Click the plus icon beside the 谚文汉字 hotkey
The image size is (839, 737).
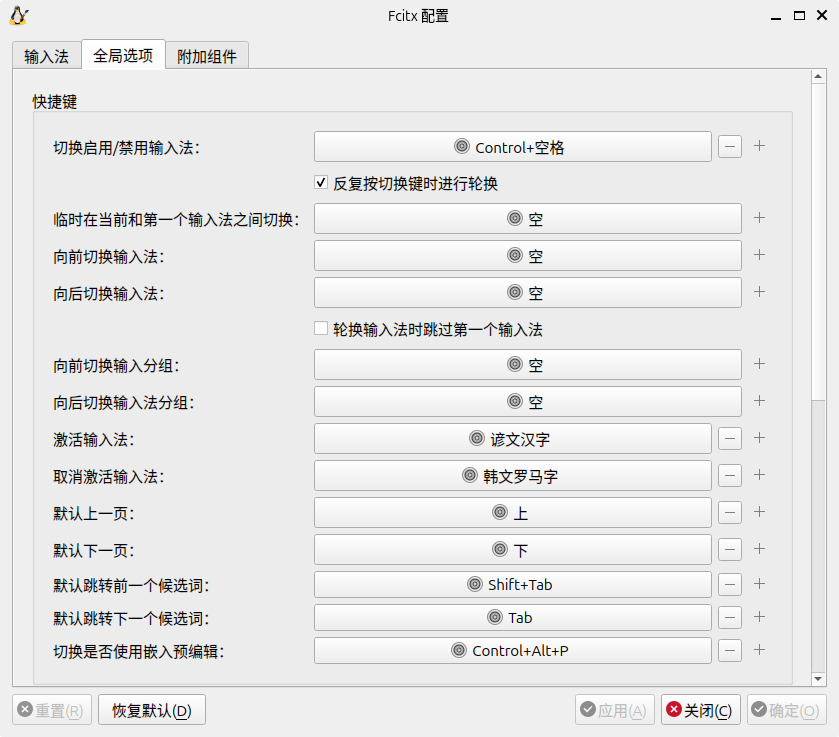coord(759,438)
